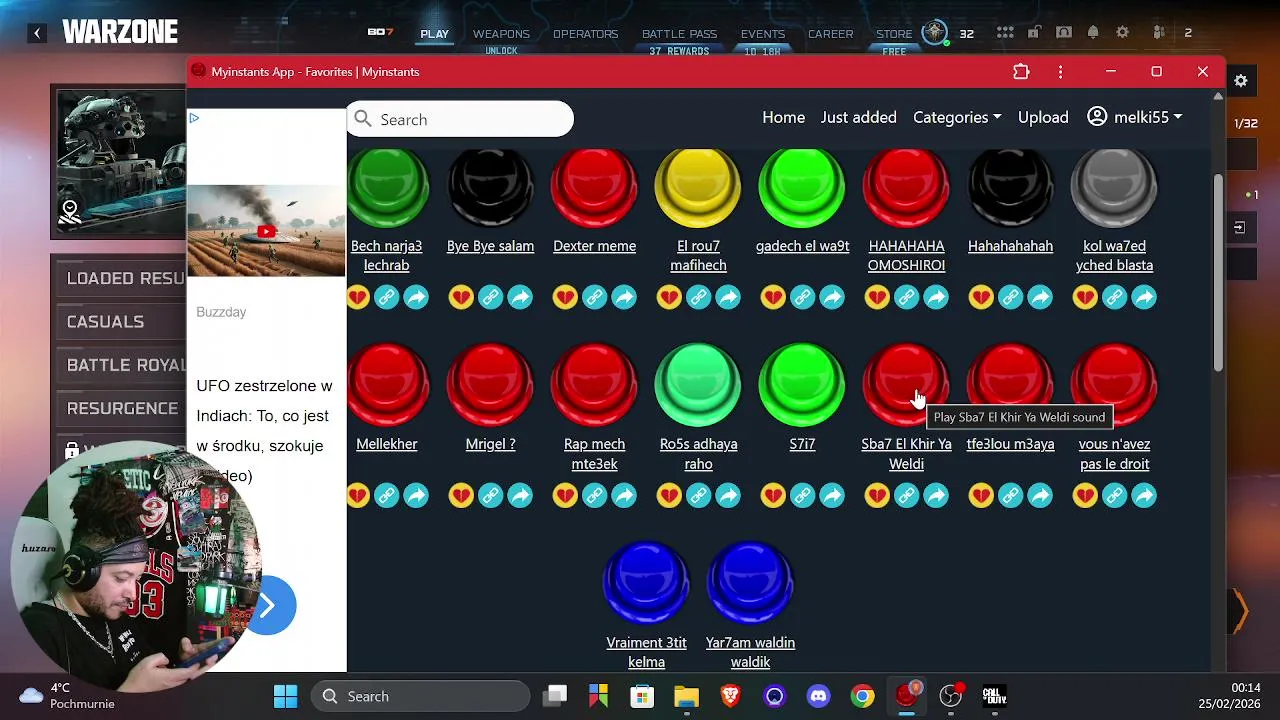Click the Windows taskbar Search box

[420, 696]
